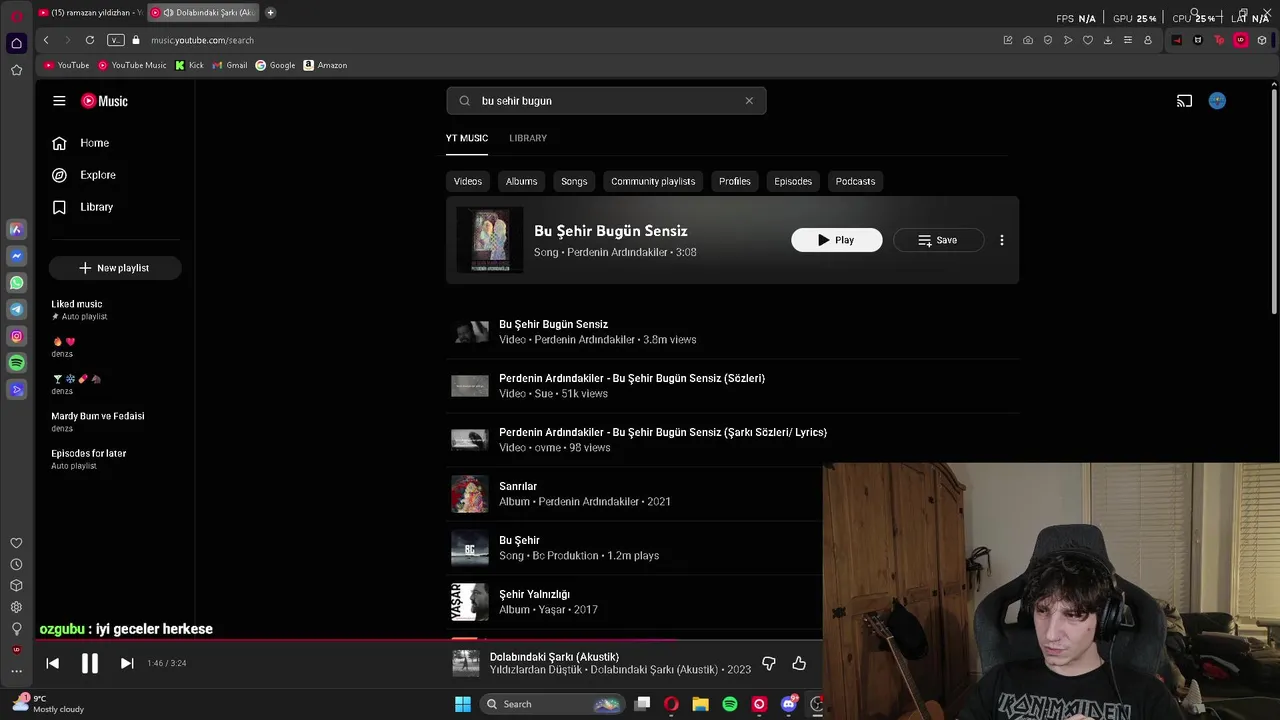This screenshot has width=1280, height=720.
Task: Open the YouTube bookmark
Action: coord(67,65)
